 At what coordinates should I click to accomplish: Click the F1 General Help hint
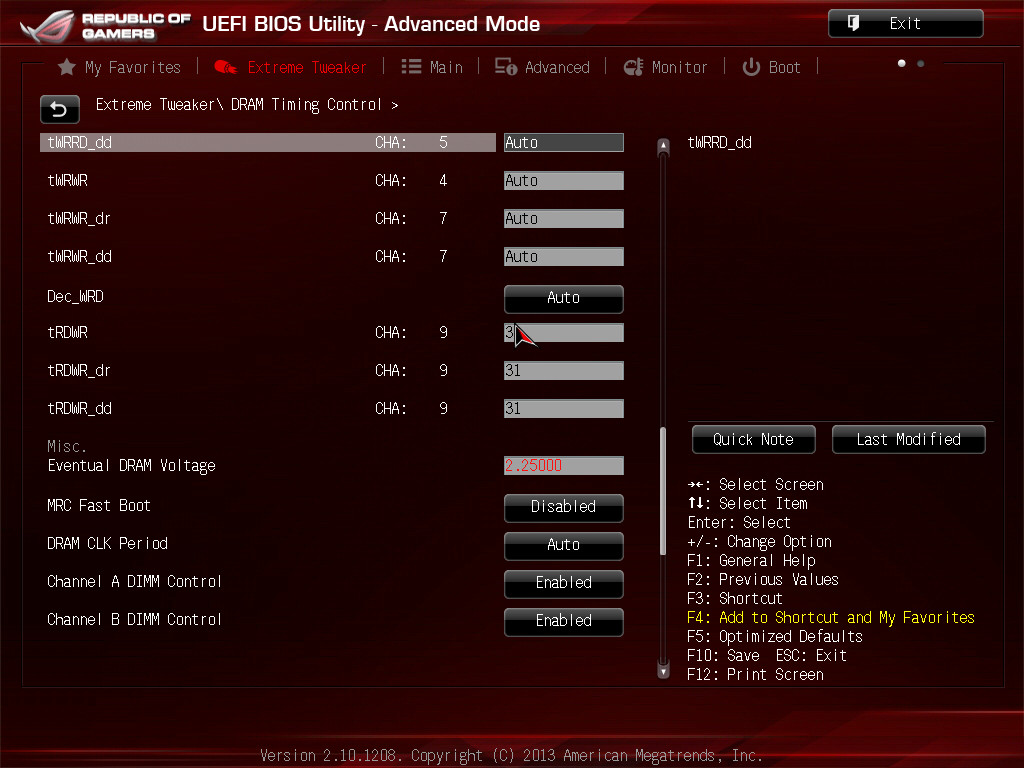pos(751,560)
